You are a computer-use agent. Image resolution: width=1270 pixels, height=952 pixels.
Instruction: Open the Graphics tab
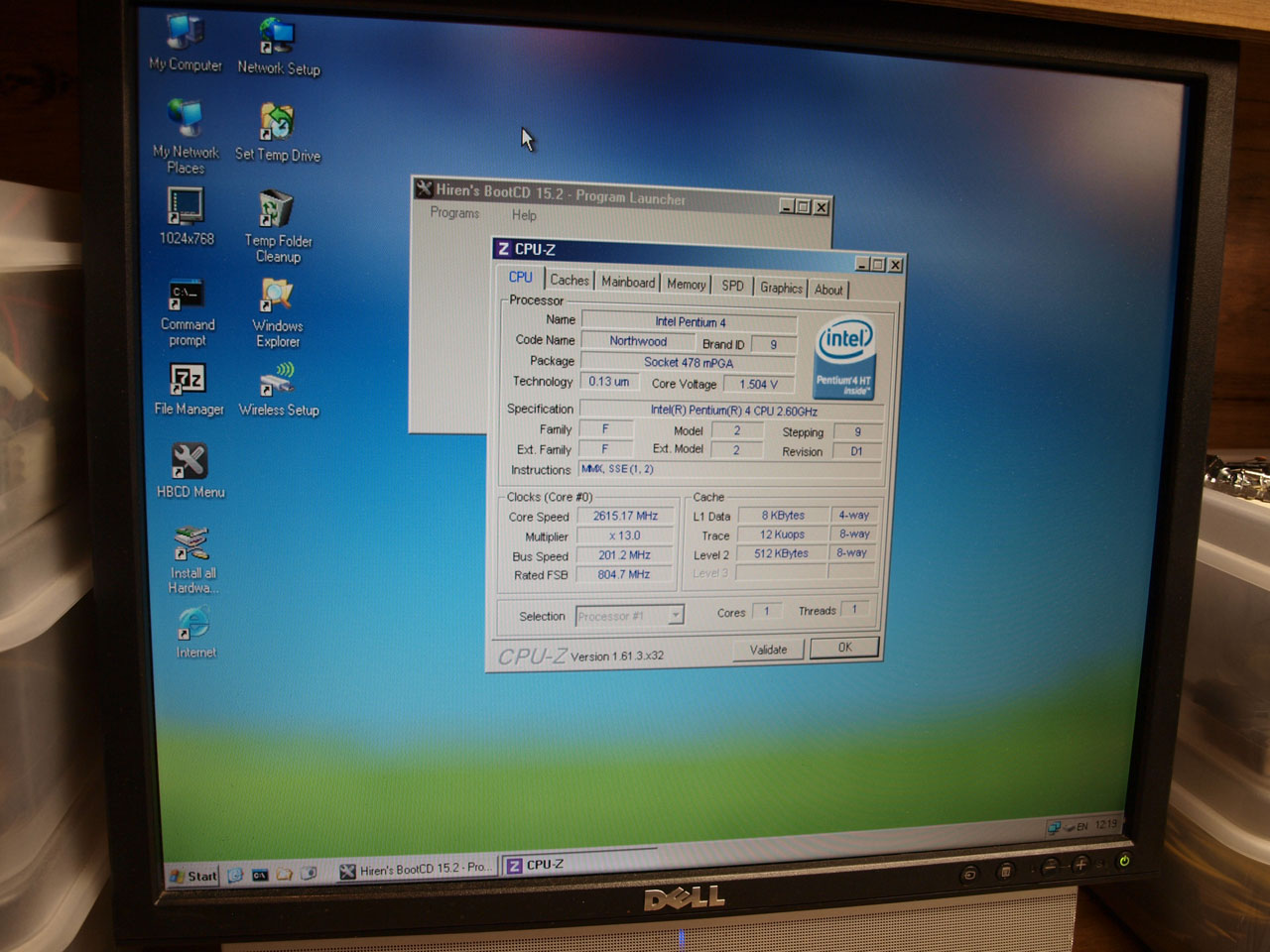point(781,288)
